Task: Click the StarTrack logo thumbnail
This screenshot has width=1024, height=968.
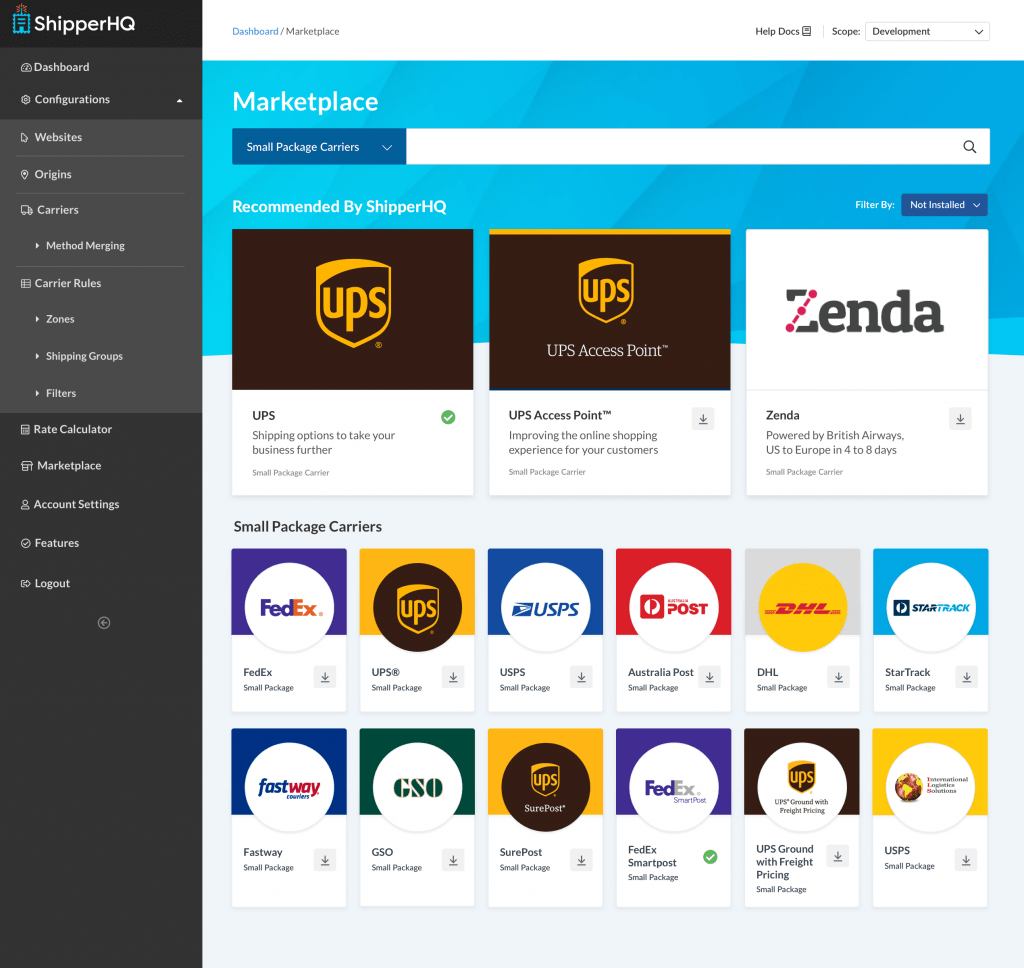Action: (931, 607)
